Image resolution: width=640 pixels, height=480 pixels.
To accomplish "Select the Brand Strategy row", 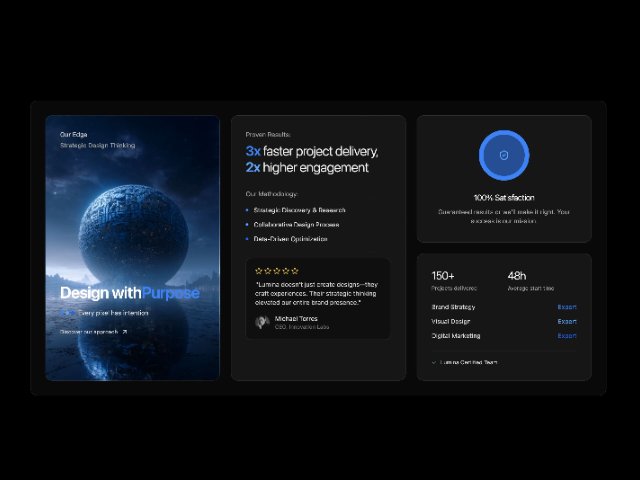I will click(x=454, y=307).
